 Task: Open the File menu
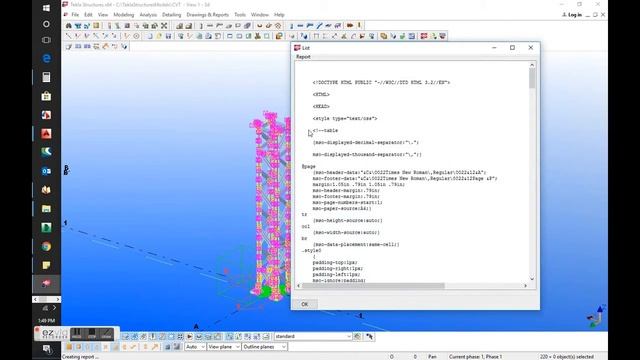point(75,15)
